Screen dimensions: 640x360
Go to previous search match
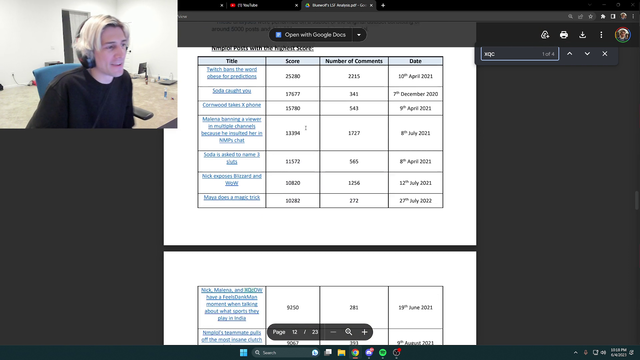(569, 54)
